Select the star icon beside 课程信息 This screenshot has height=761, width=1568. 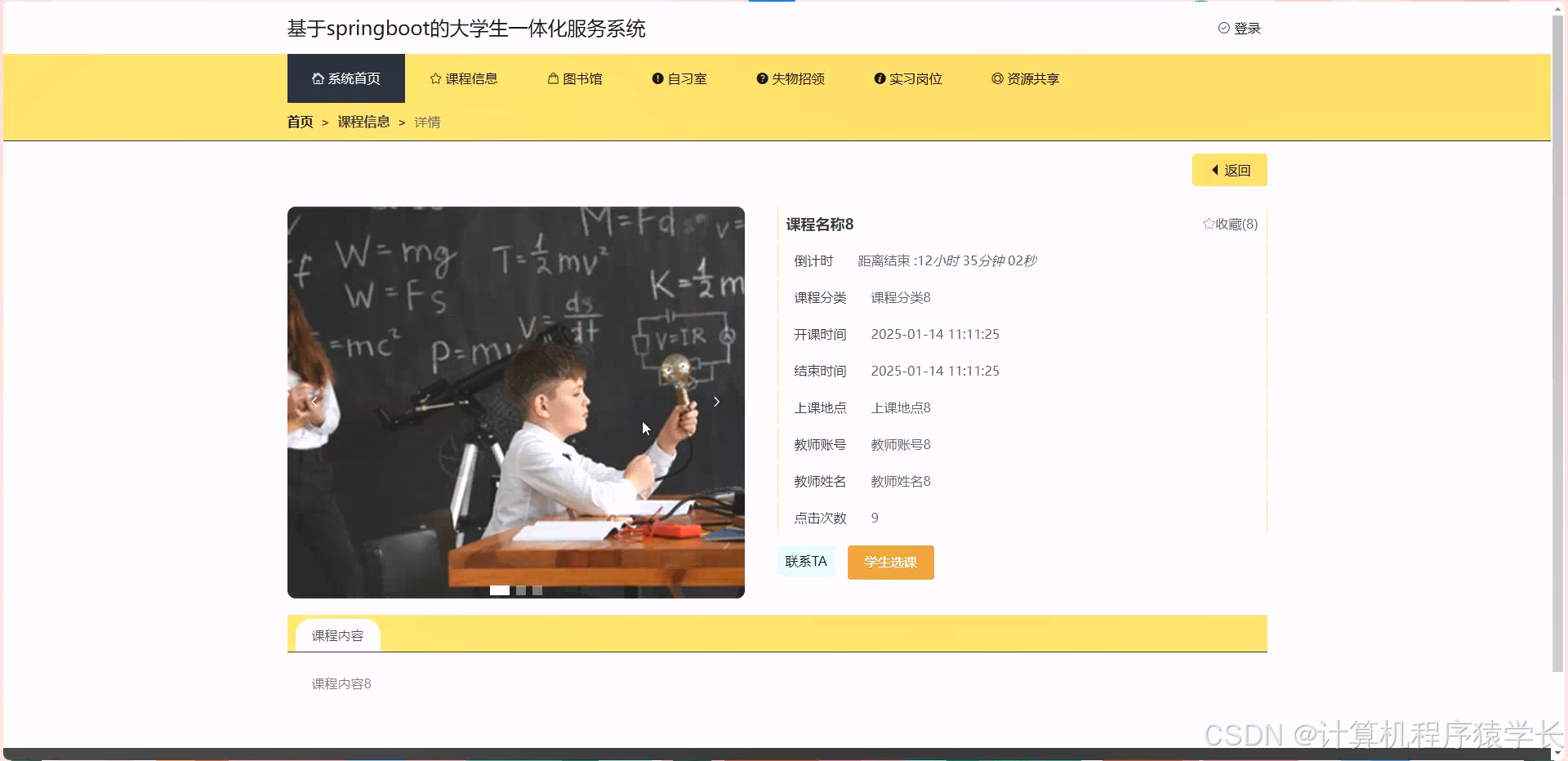tap(434, 78)
